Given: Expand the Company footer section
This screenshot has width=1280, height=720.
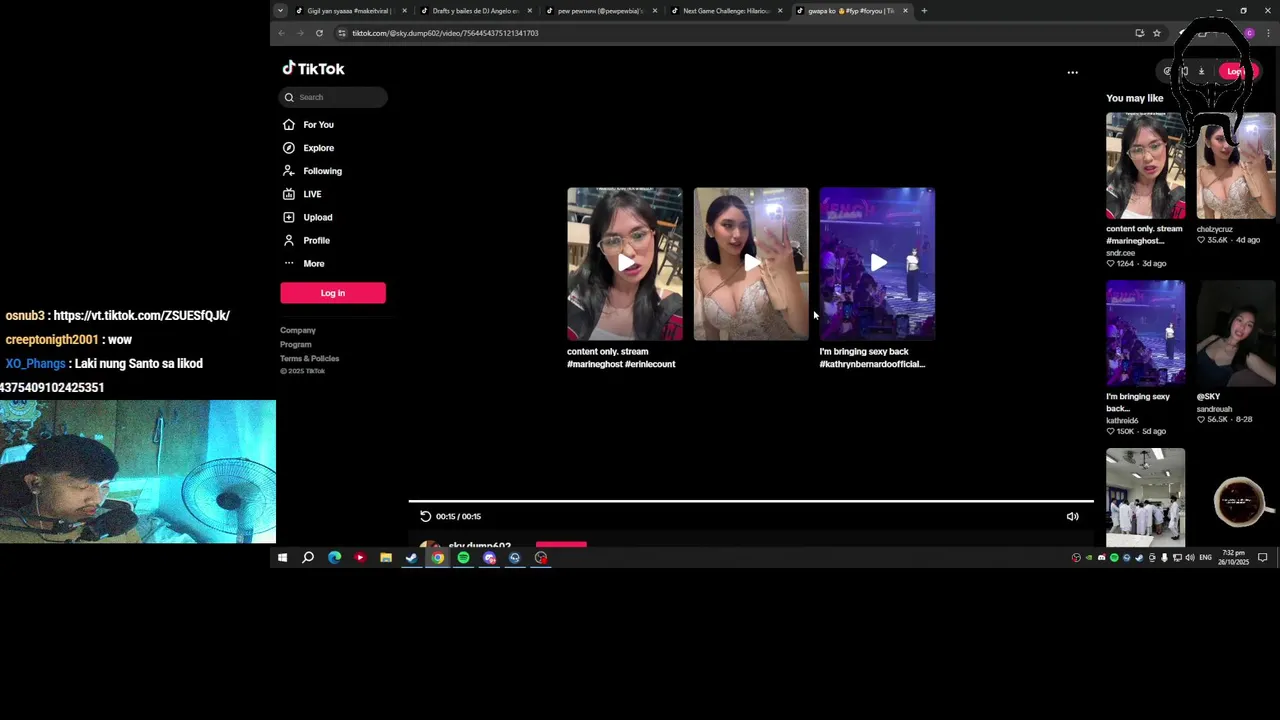Looking at the screenshot, I should point(298,330).
